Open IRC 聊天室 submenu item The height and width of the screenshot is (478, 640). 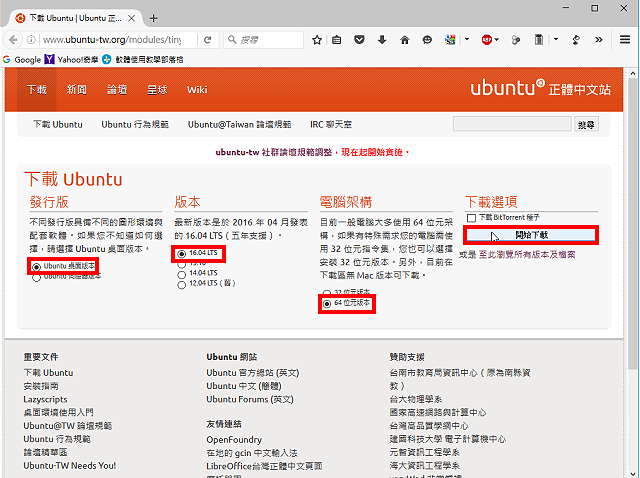[331, 125]
